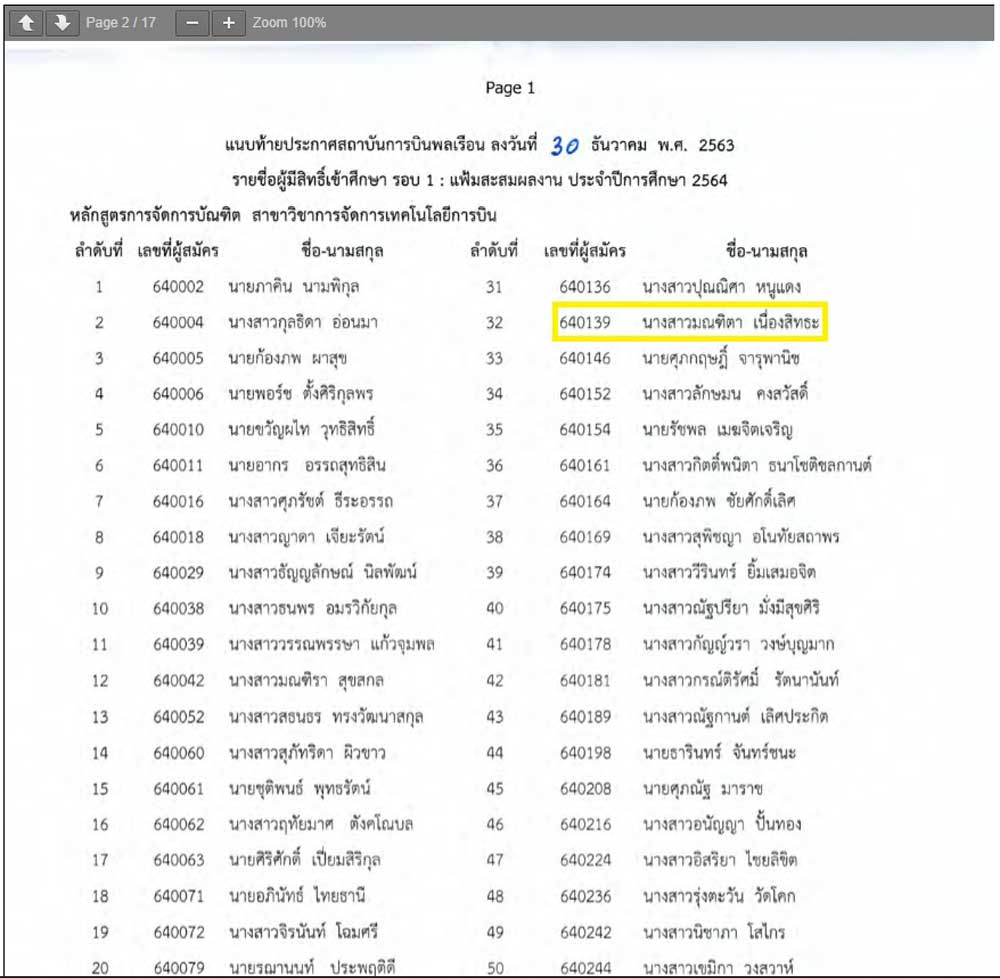Click applicant number 640079 in row 20
Image resolution: width=1000 pixels, height=978 pixels.
click(x=179, y=967)
